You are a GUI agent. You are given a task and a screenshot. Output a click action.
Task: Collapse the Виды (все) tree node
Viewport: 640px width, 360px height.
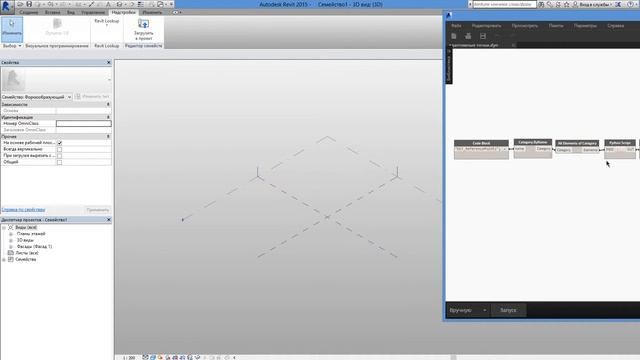[4, 228]
